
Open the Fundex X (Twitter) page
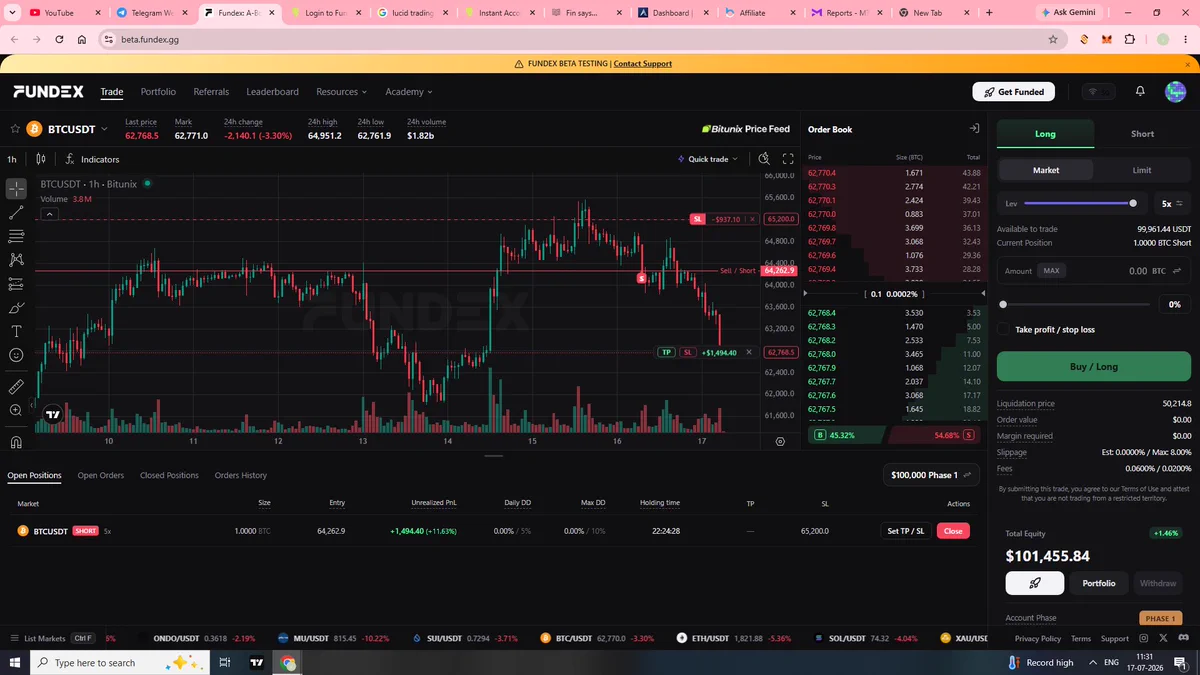1163,638
